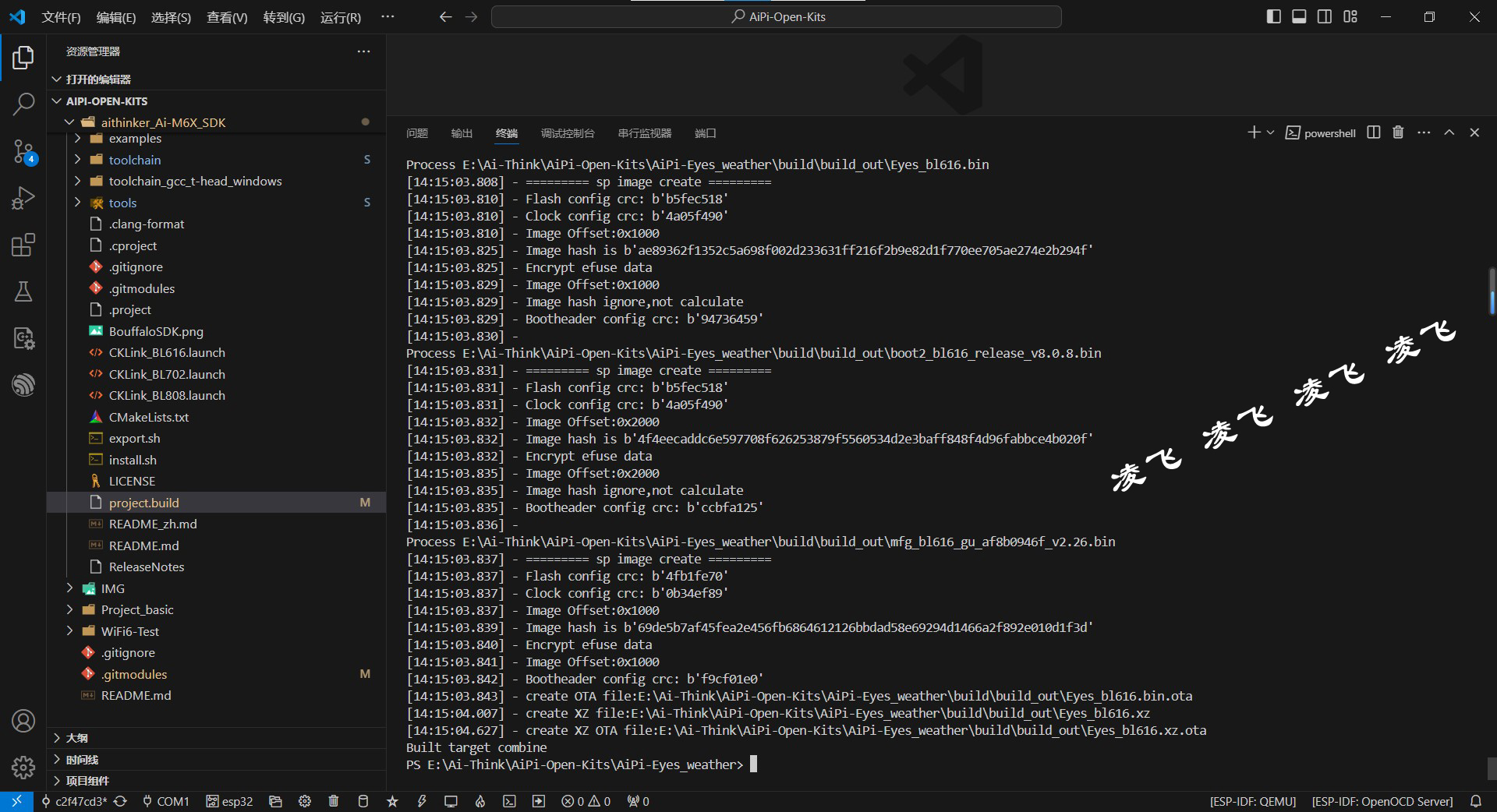The width and height of the screenshot is (1497, 812).
Task: Open the customize layout button
Action: point(1350,17)
